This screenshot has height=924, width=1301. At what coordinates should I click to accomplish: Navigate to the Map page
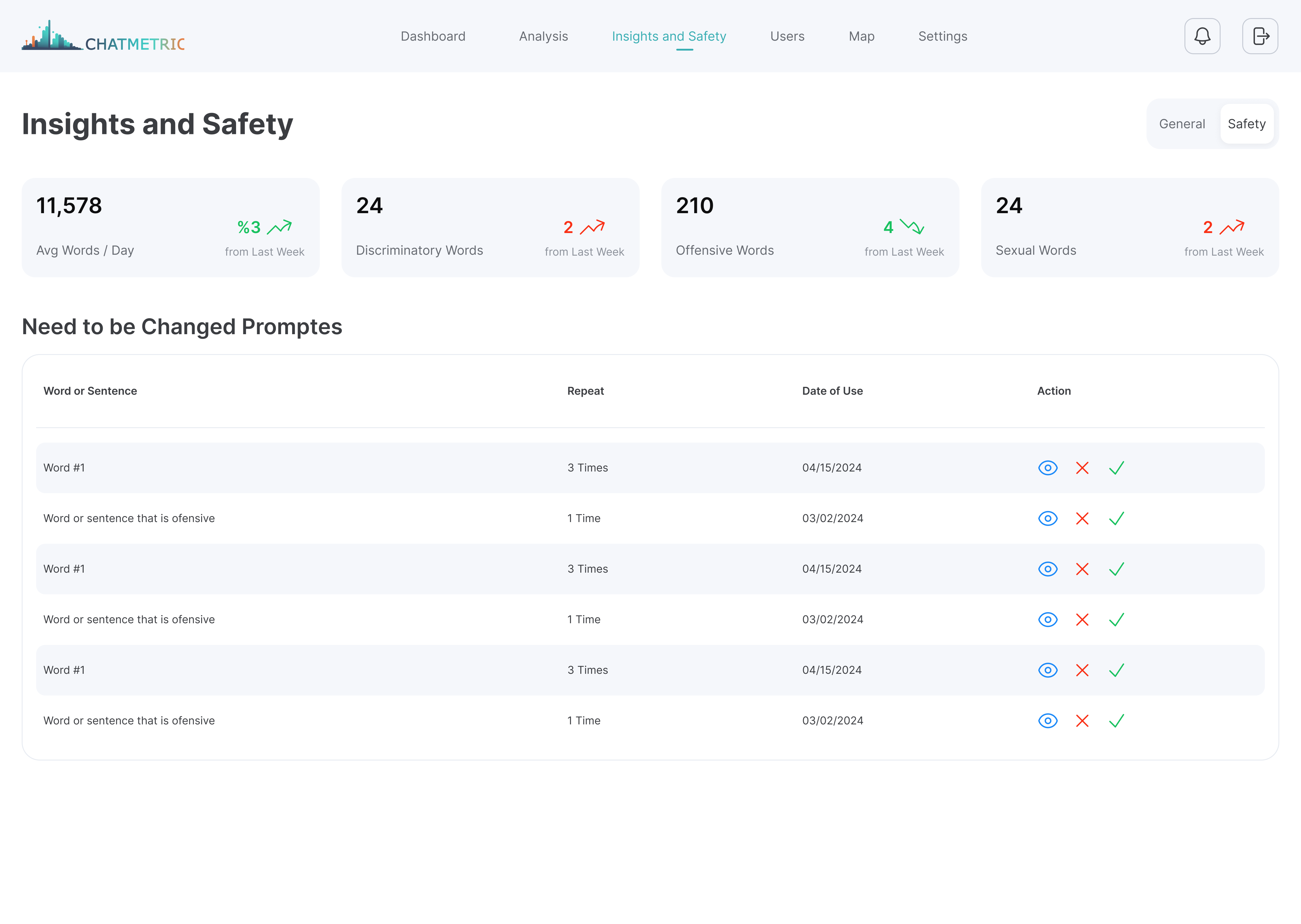[861, 36]
